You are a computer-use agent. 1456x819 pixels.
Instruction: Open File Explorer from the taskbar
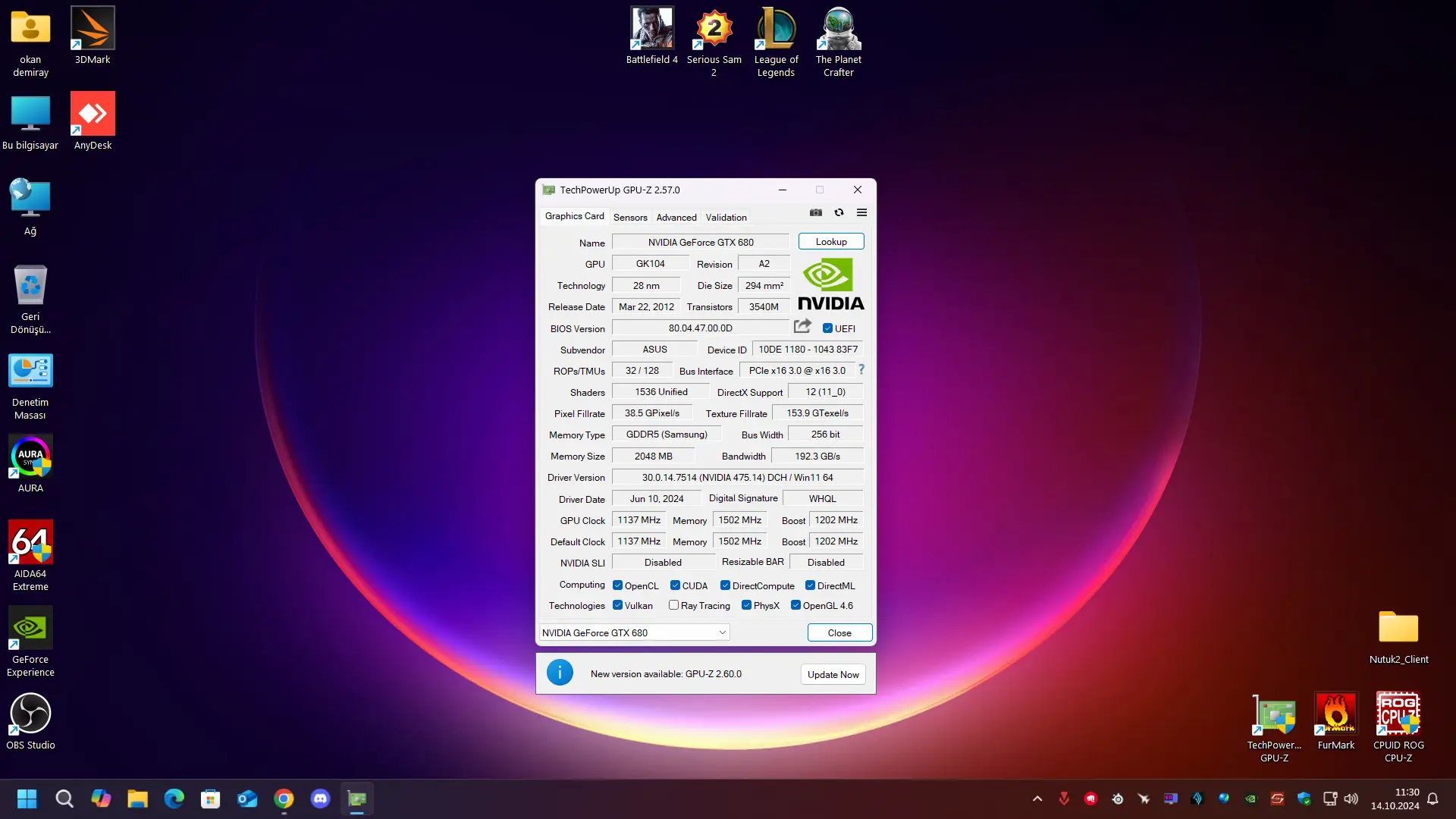(137, 799)
